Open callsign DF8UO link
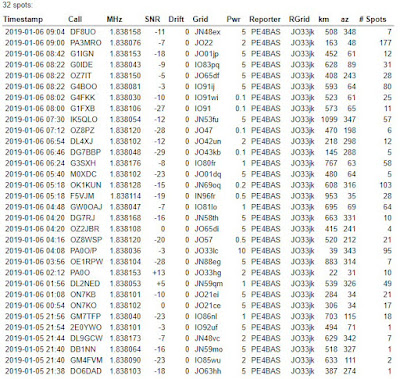Image resolution: width=400 pixels, height=379 pixels. [83, 32]
